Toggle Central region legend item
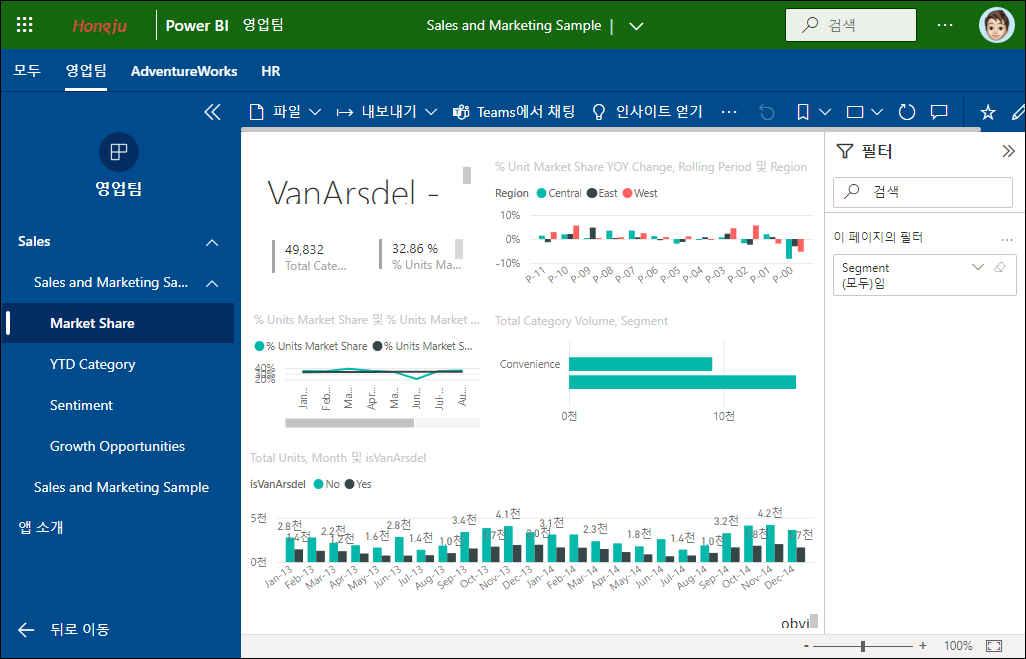The width and height of the screenshot is (1026, 659). [x=559, y=193]
